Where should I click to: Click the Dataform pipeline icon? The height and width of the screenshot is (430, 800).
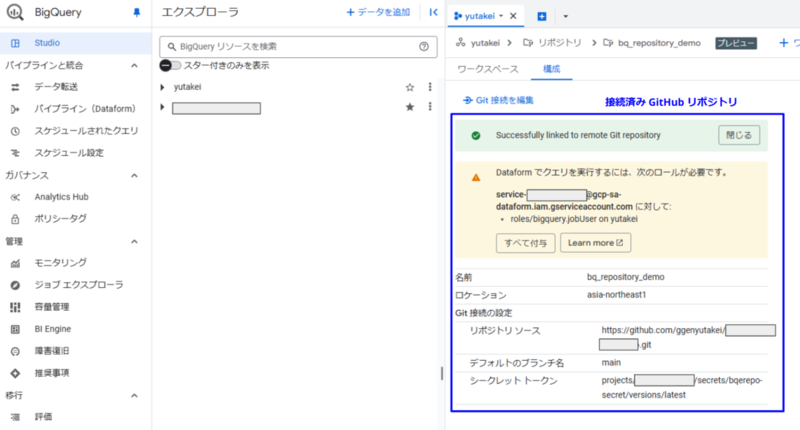(x=15, y=109)
